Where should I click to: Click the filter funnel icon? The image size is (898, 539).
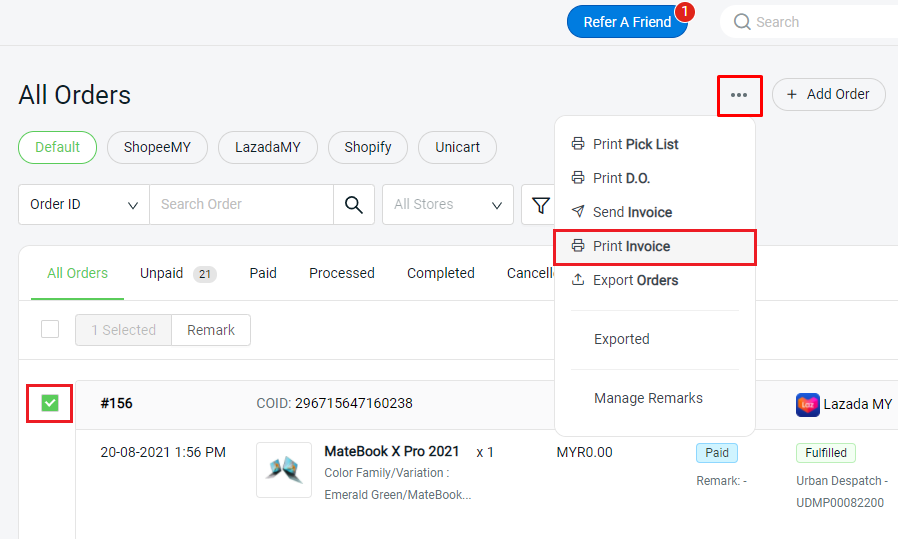tap(541, 205)
